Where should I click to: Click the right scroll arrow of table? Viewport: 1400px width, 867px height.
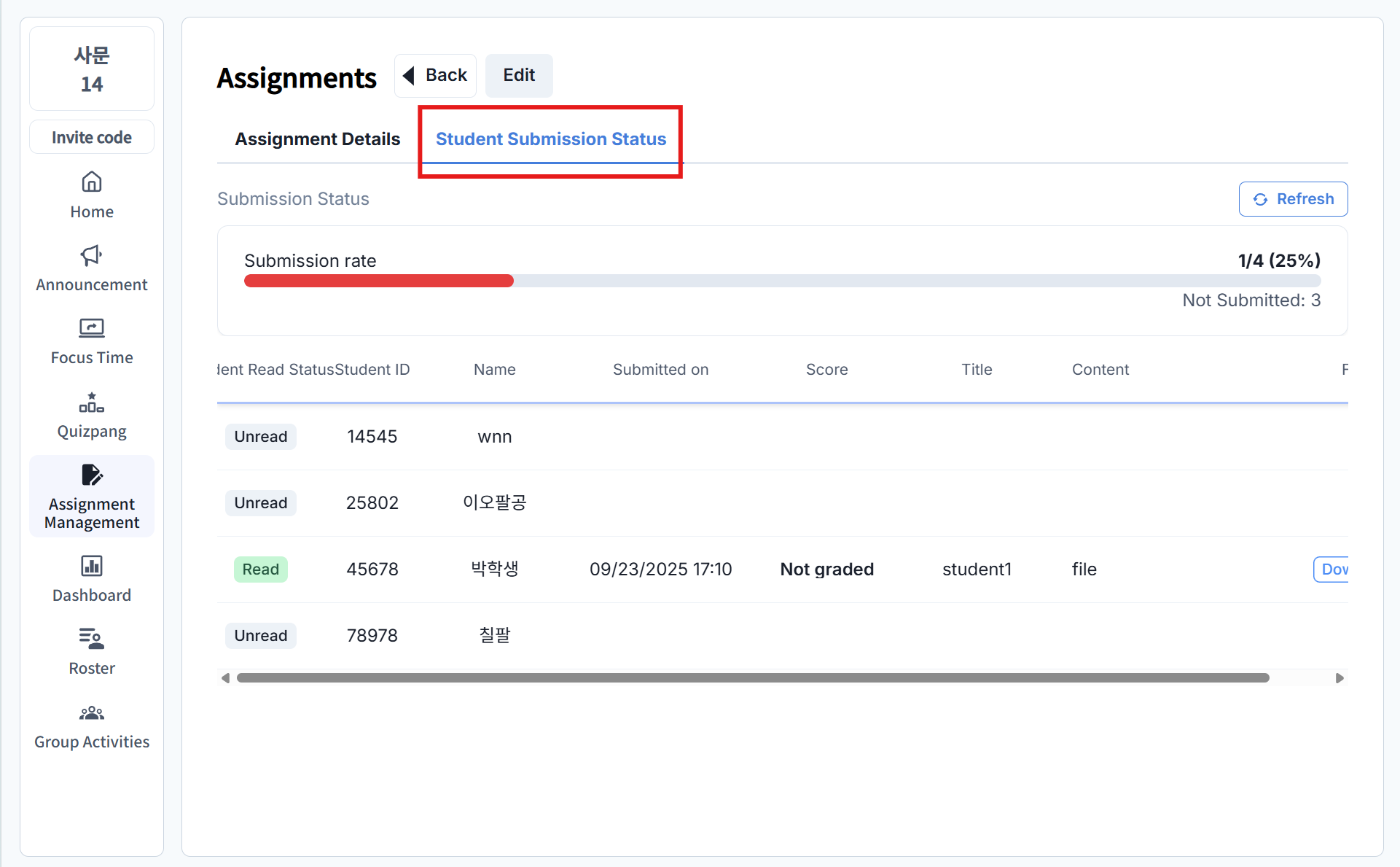1340,678
